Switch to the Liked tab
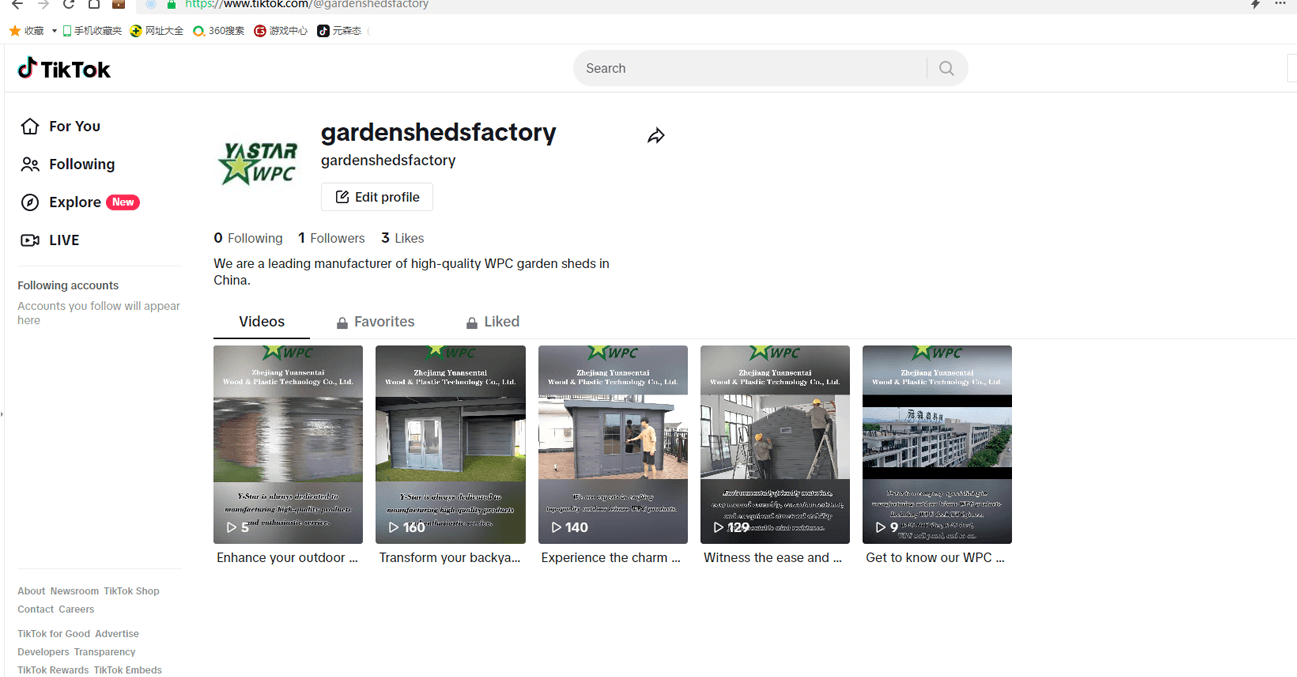Screen dimensions: 1297x677 (x=492, y=322)
